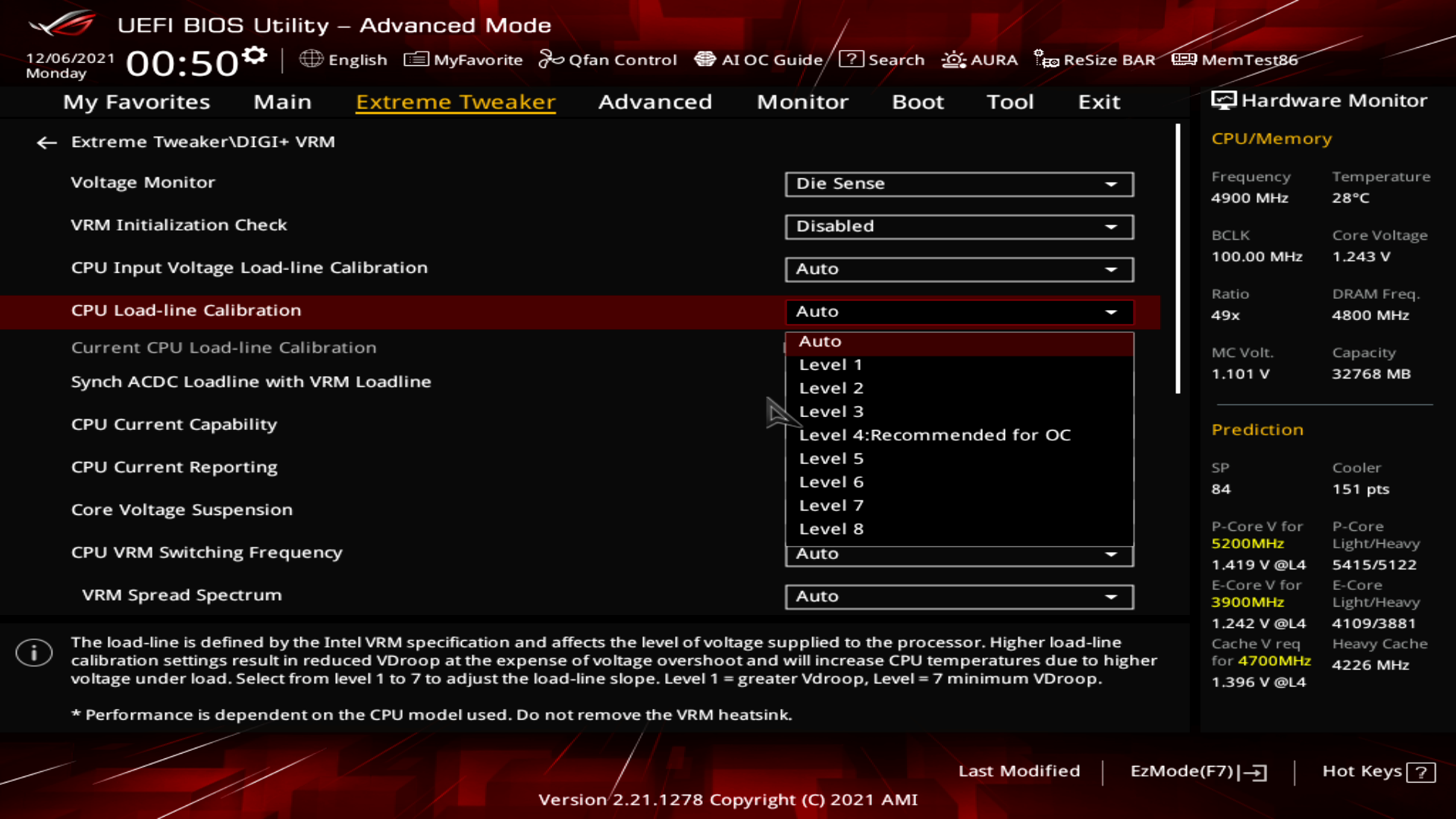Open AURA lighting icon

click(x=953, y=59)
